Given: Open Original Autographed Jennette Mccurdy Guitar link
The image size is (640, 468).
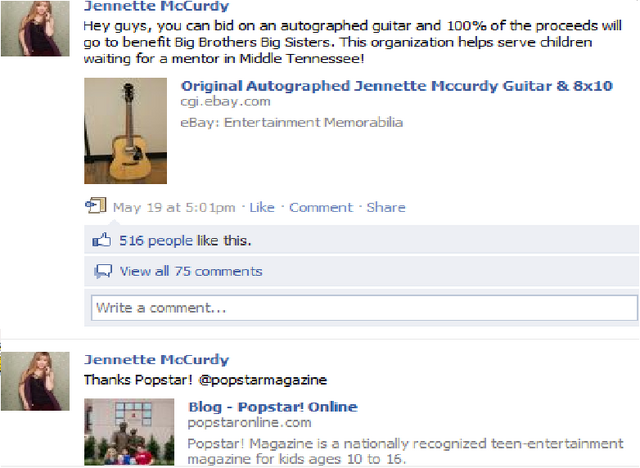Looking at the screenshot, I should [397, 86].
